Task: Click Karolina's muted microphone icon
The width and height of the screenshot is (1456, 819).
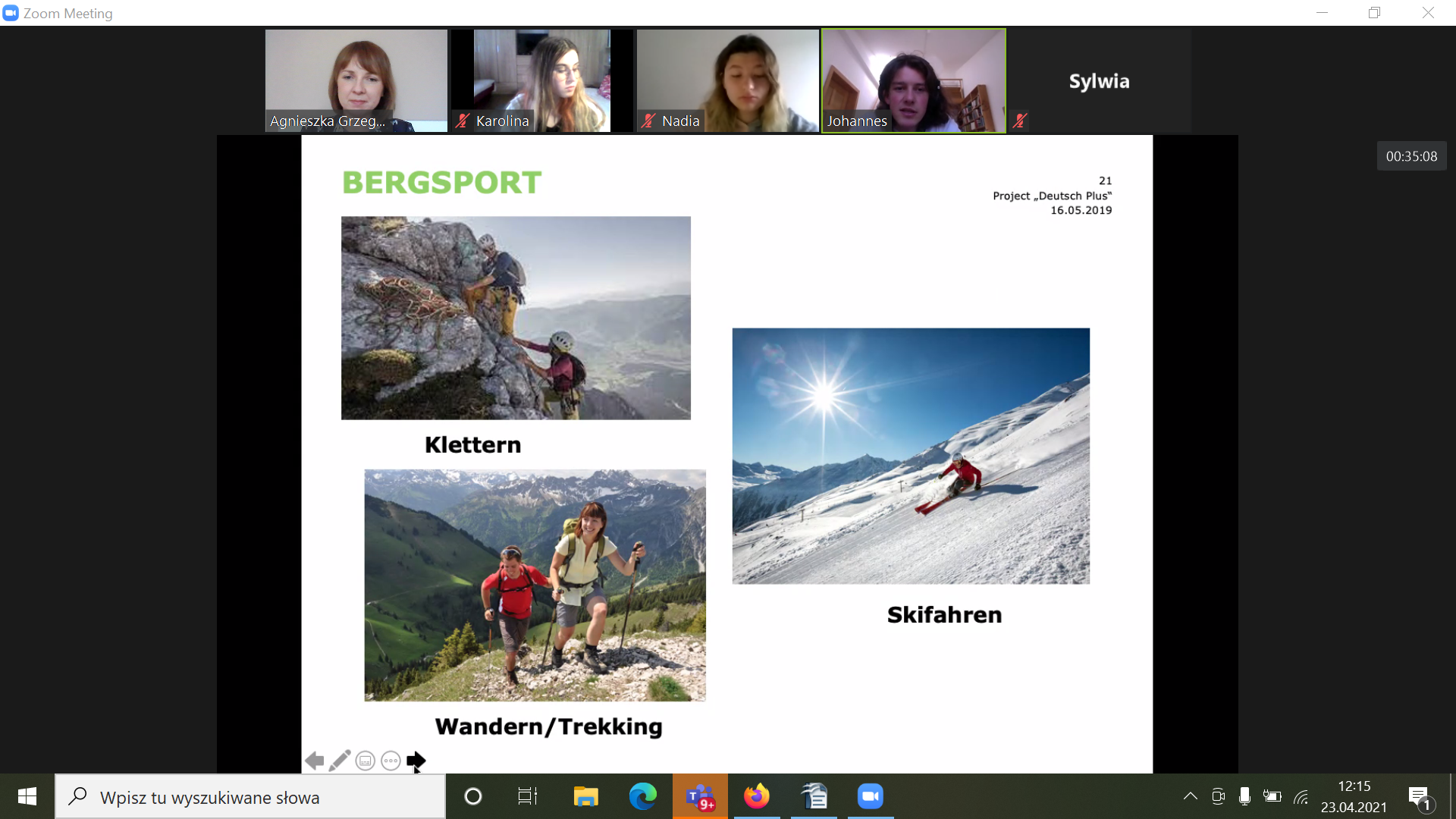Action: coord(463,121)
